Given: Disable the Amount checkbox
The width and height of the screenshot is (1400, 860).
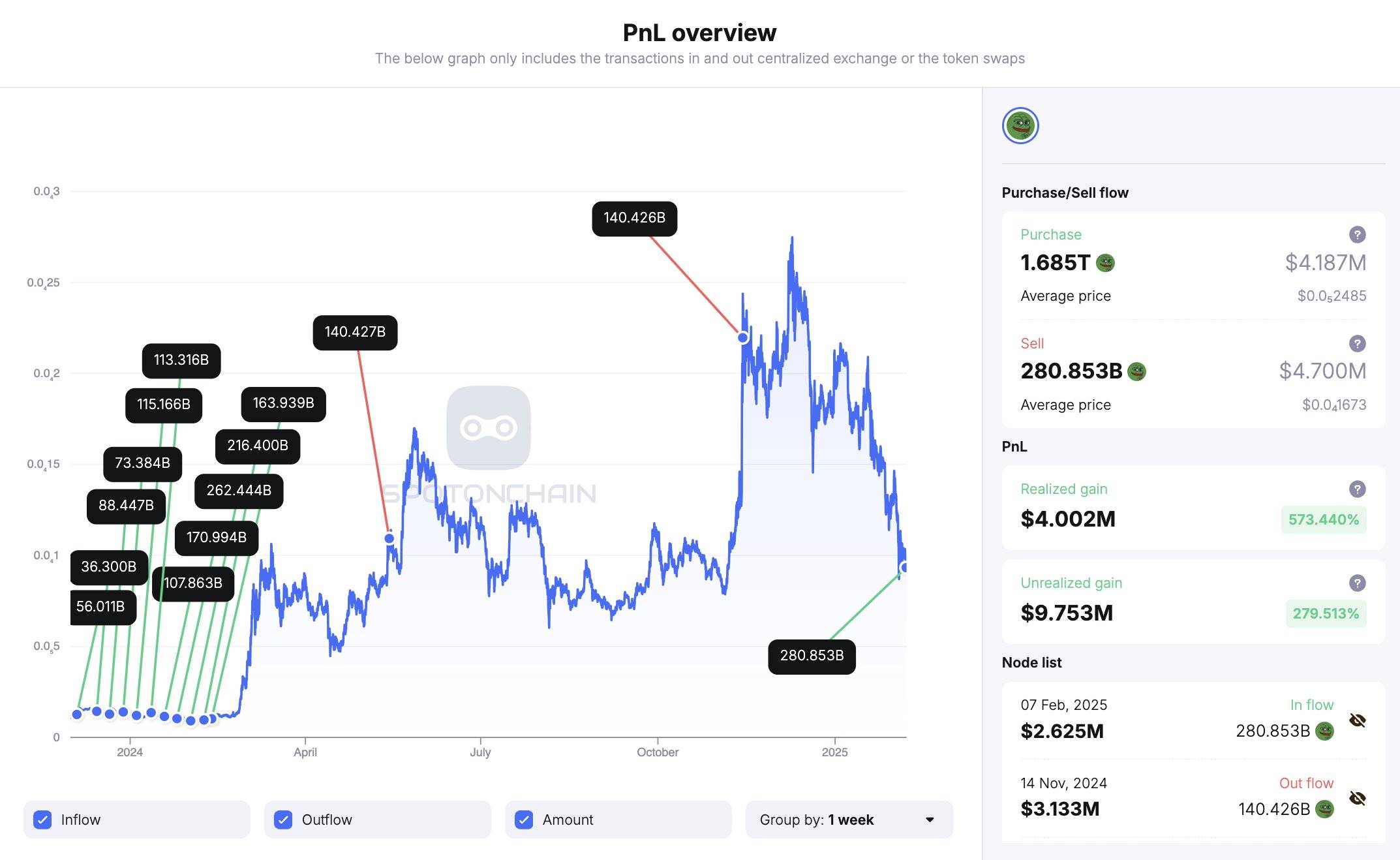Looking at the screenshot, I should (524, 820).
